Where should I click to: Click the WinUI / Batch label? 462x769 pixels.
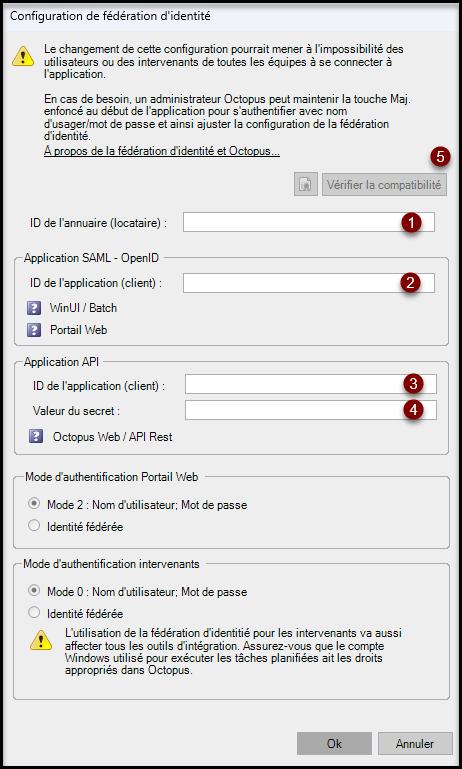[x=83, y=308]
